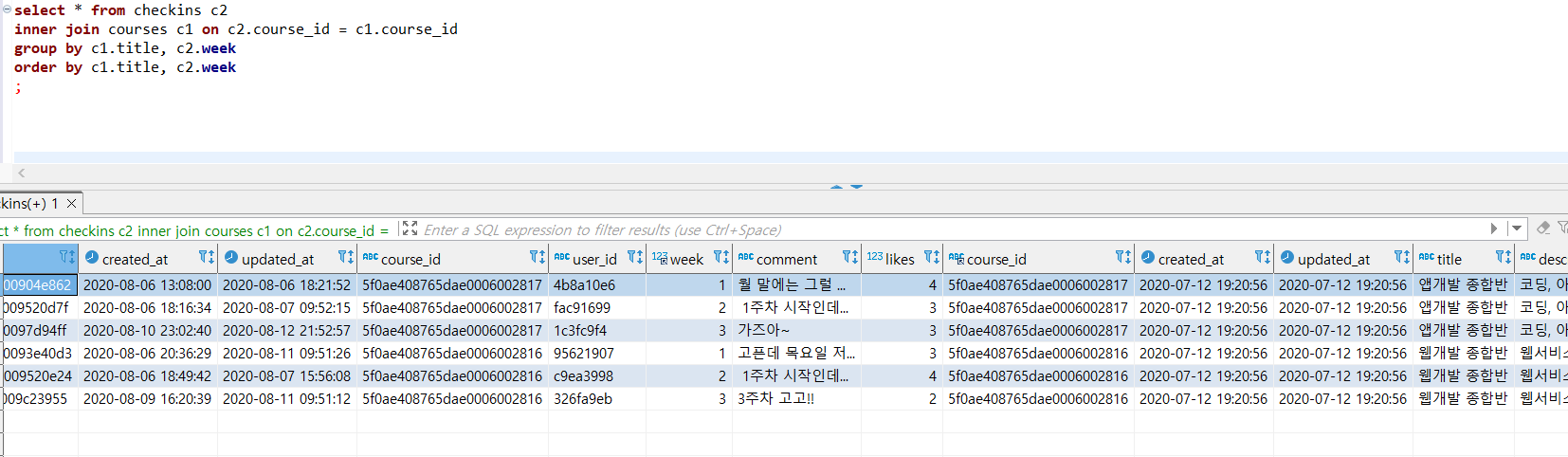Image resolution: width=1568 pixels, height=457 pixels.
Task: Open filter/sort menu for user_id column
Action: (635, 258)
